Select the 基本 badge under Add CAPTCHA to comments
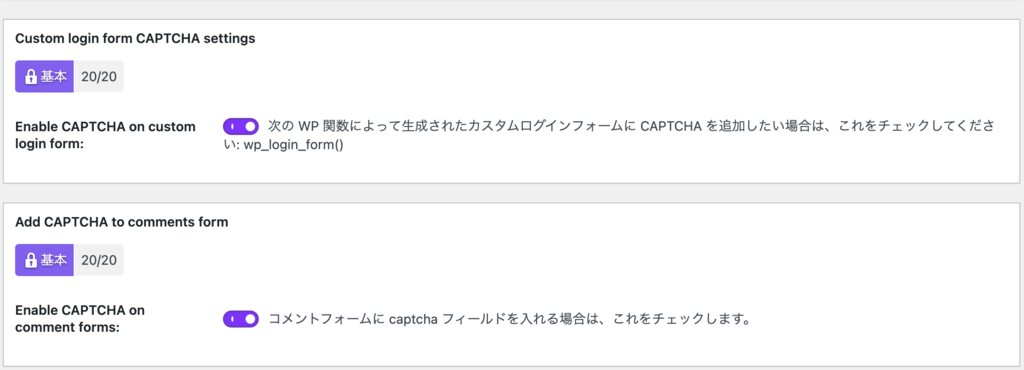The width and height of the screenshot is (1024, 370). [44, 260]
